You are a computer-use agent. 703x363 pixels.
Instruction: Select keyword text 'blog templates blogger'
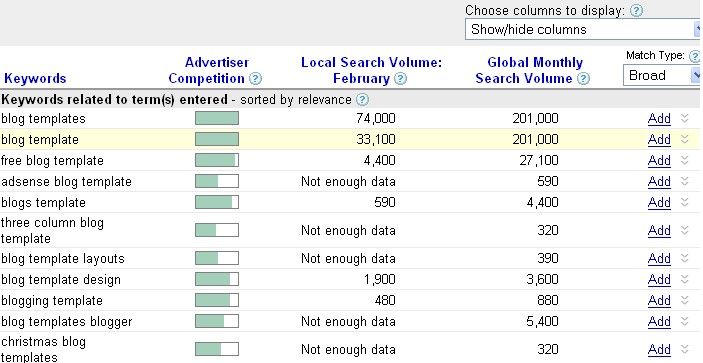tap(67, 322)
